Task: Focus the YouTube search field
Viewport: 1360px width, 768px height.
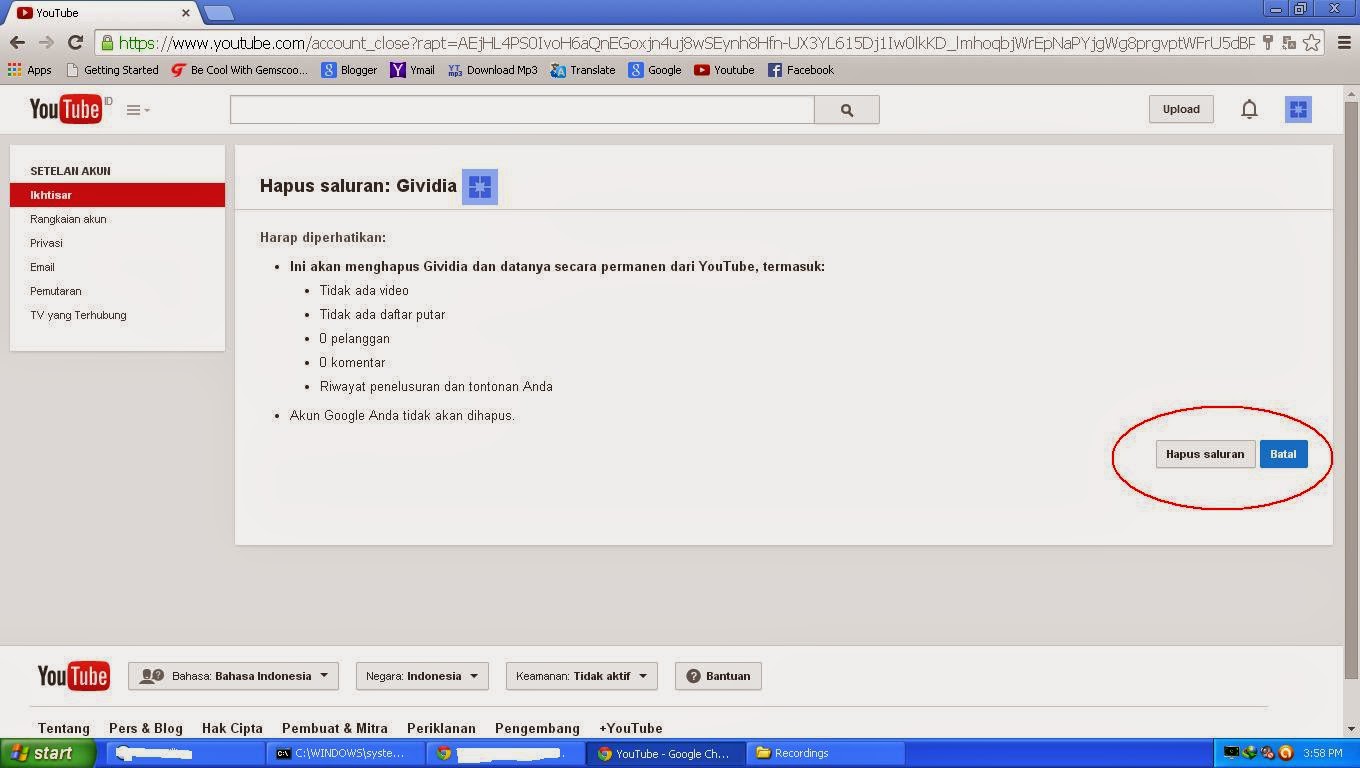Action: click(x=522, y=110)
